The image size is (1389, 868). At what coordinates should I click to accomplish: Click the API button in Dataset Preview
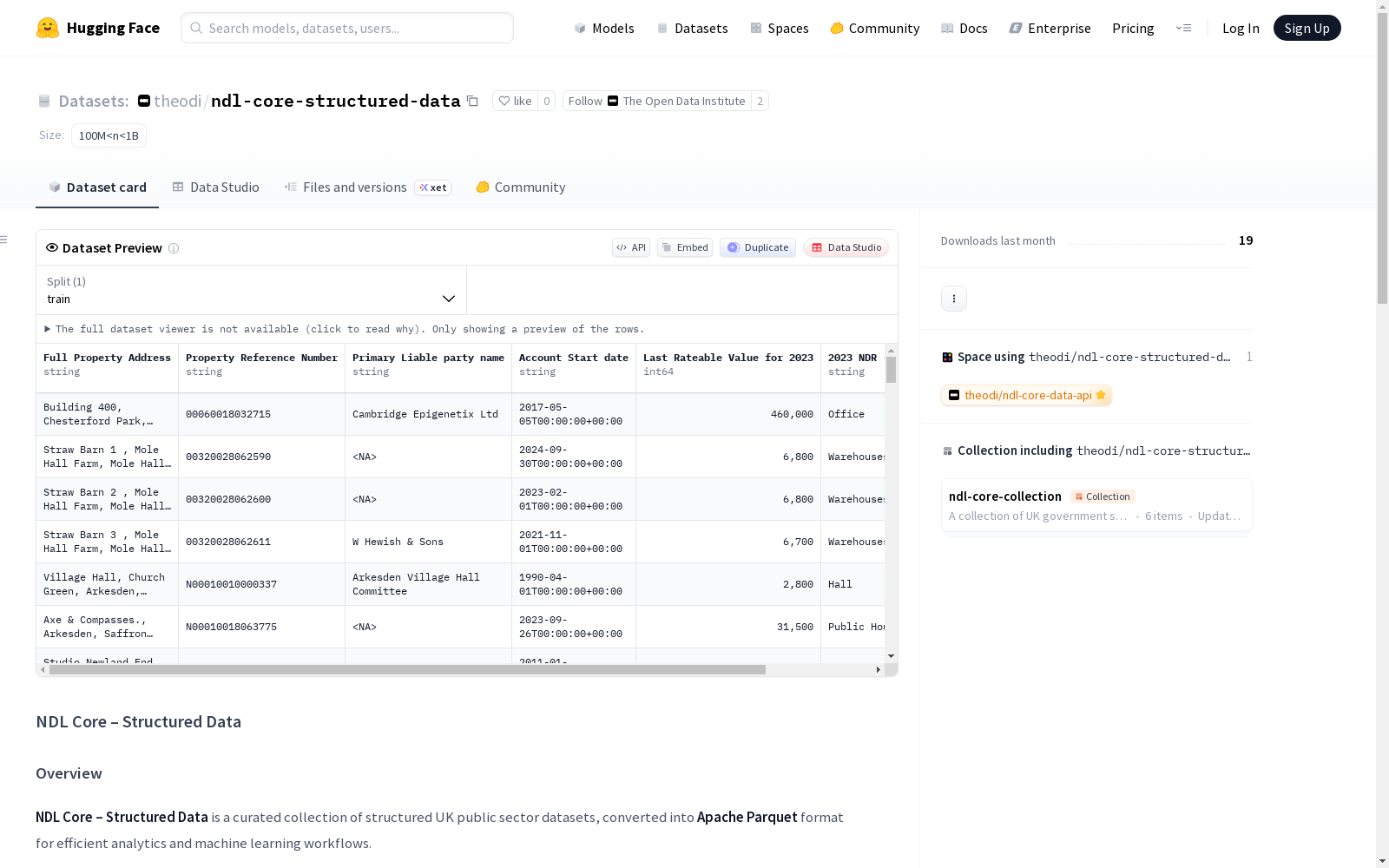631,247
